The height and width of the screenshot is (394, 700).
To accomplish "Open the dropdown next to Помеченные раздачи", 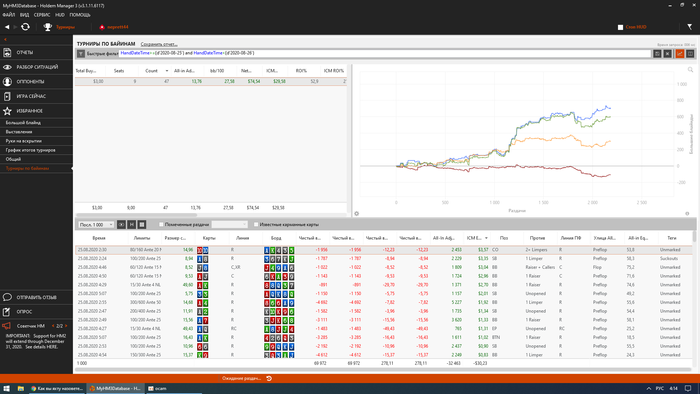I will [x=229, y=224].
